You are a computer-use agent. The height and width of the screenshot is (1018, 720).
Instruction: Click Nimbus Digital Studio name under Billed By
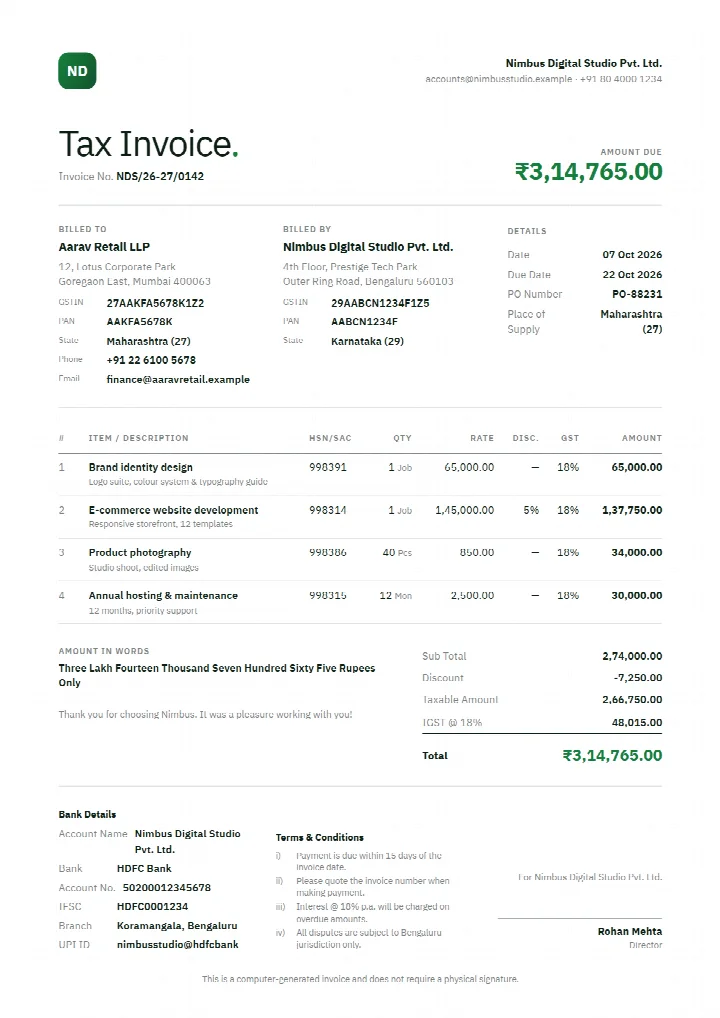point(368,247)
